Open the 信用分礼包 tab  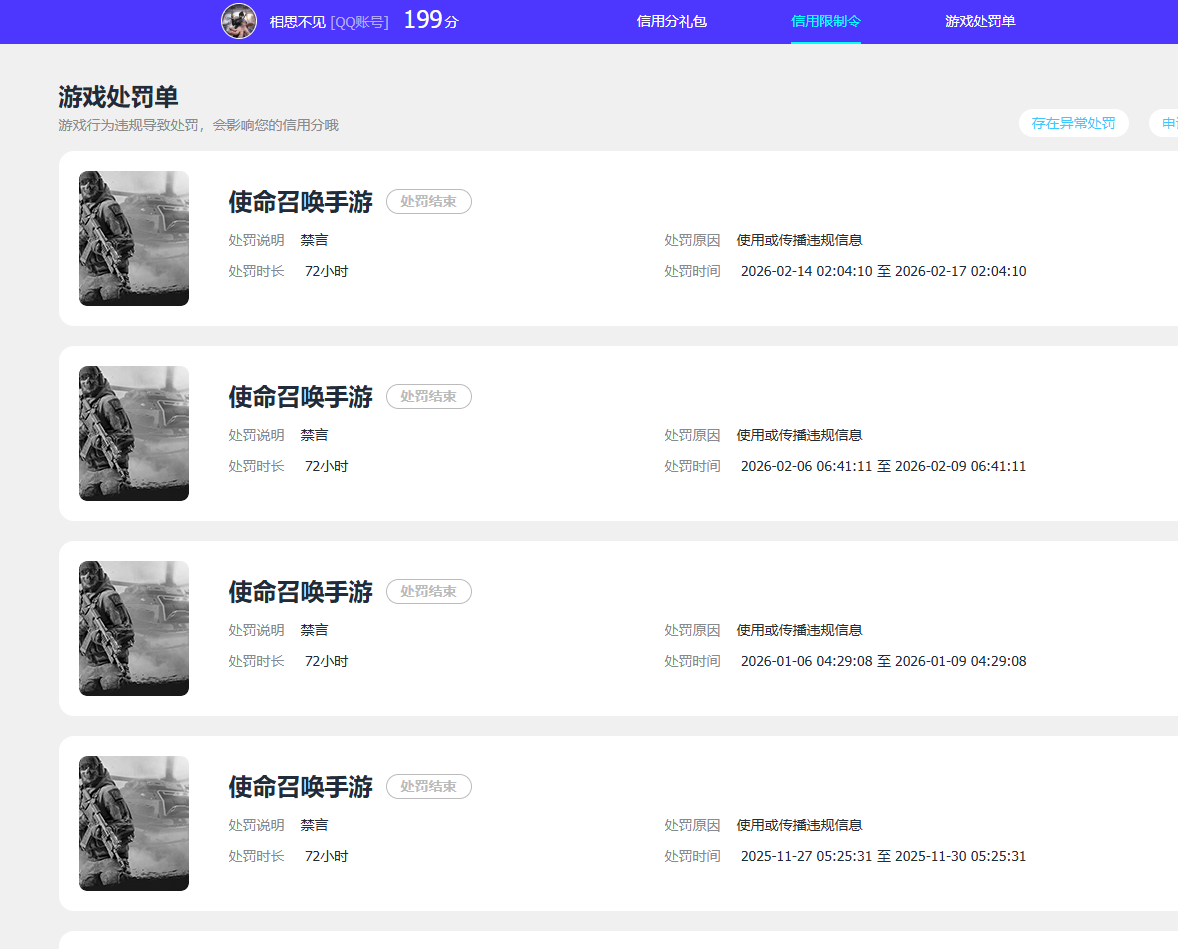[672, 21]
